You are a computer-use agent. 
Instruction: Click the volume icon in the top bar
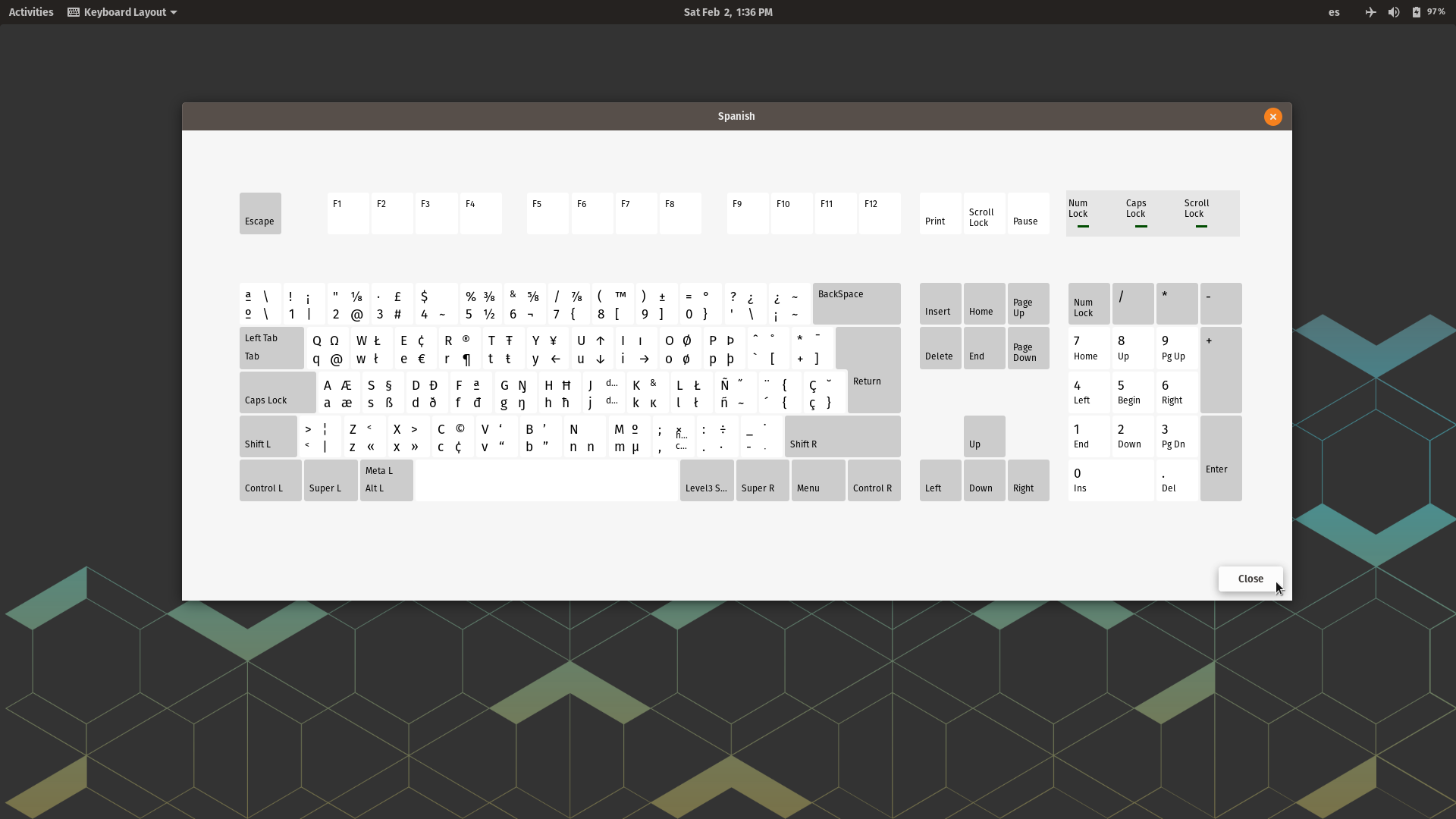(1394, 12)
